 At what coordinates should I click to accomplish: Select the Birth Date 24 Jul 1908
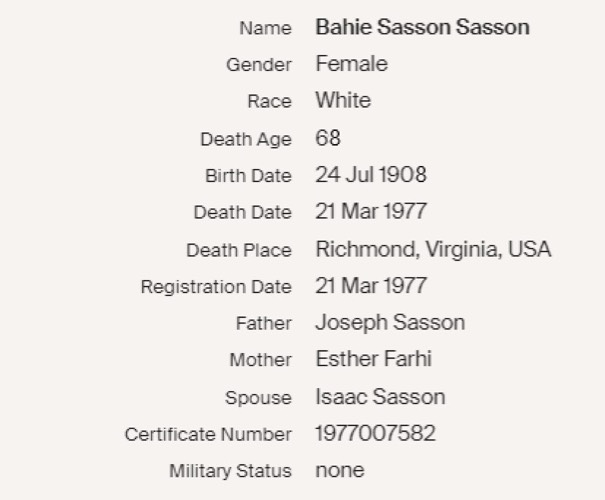pyautogui.click(x=371, y=175)
